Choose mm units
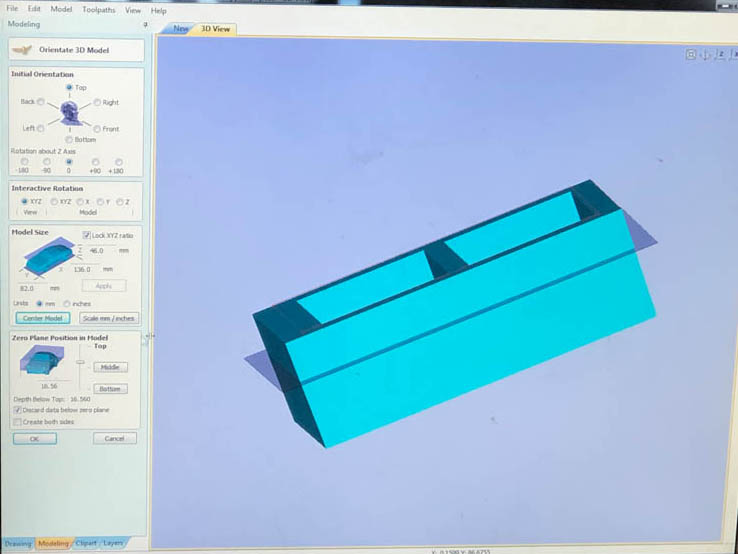The image size is (738, 554). [40, 304]
